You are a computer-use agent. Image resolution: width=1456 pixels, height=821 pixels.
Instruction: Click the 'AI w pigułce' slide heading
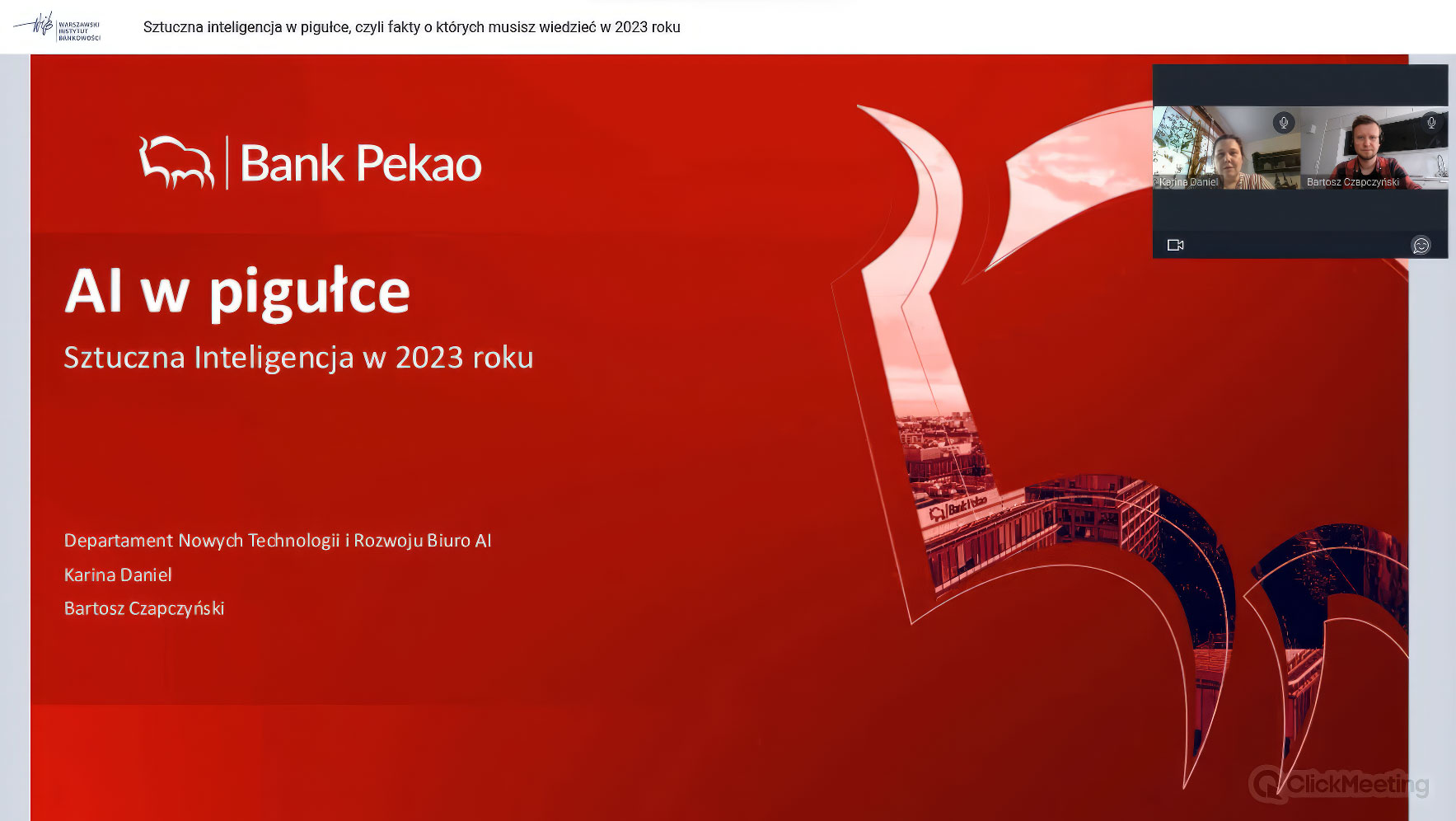point(237,292)
